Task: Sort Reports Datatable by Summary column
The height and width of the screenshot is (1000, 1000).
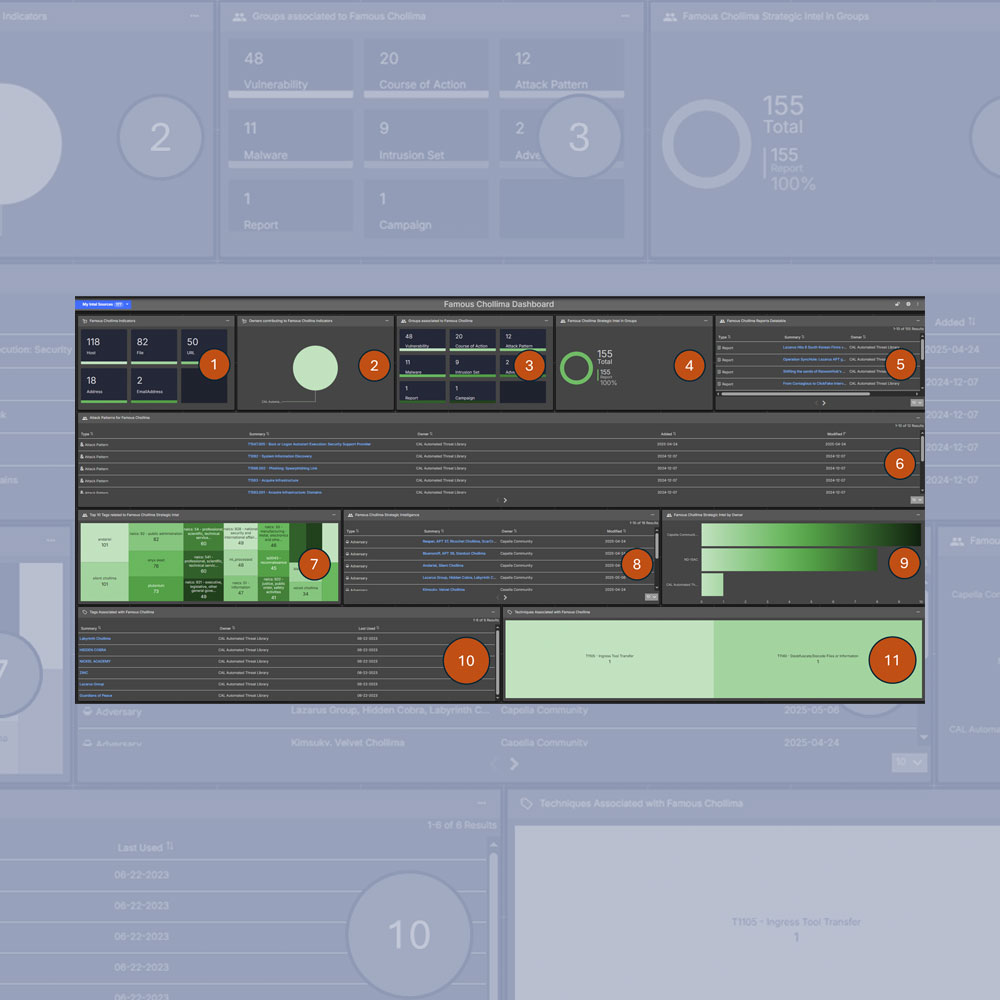Action: pyautogui.click(x=794, y=337)
